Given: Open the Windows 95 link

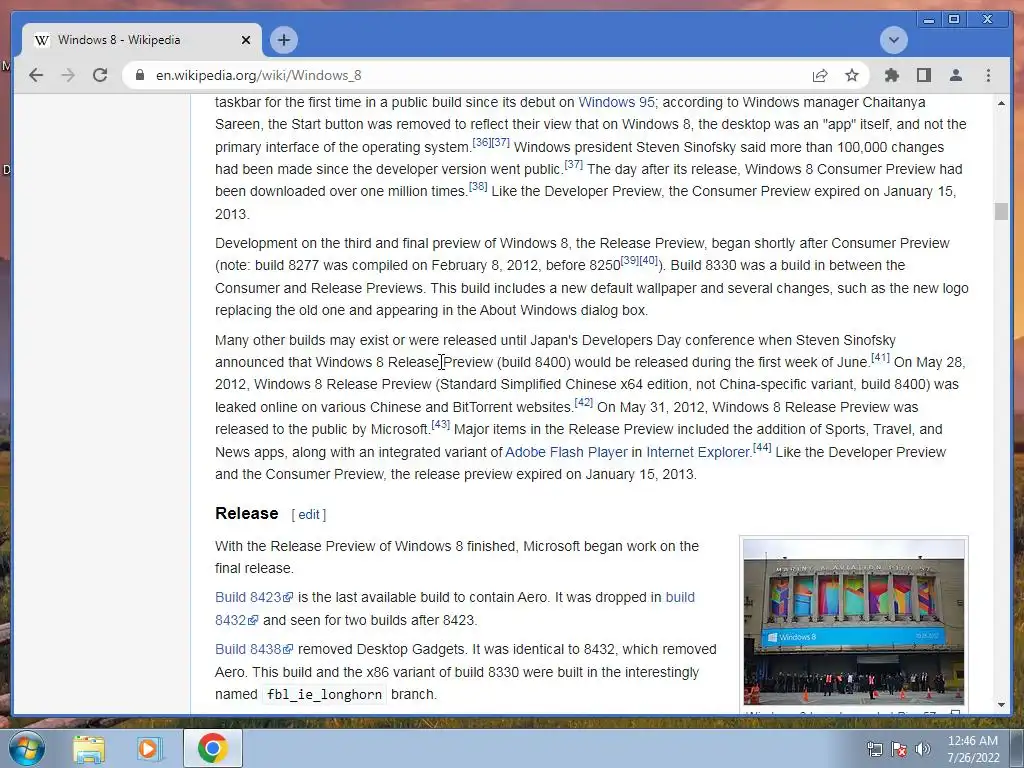Looking at the screenshot, I should (x=616, y=102).
